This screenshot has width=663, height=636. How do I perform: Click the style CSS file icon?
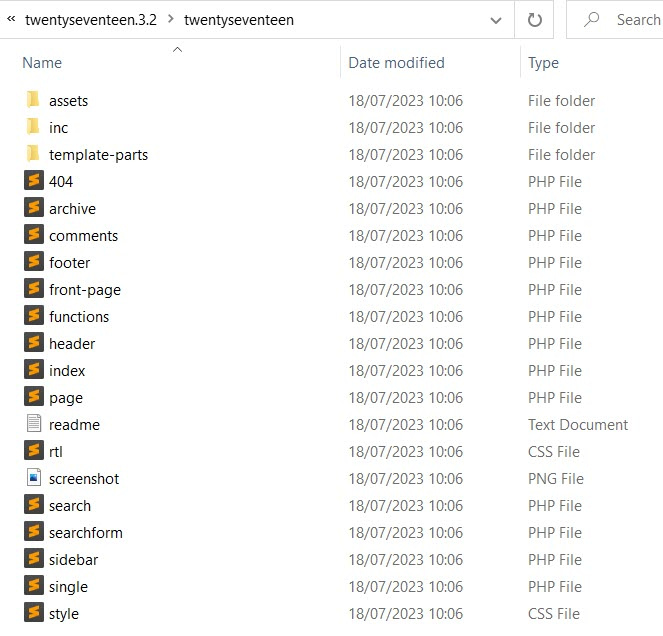34,613
